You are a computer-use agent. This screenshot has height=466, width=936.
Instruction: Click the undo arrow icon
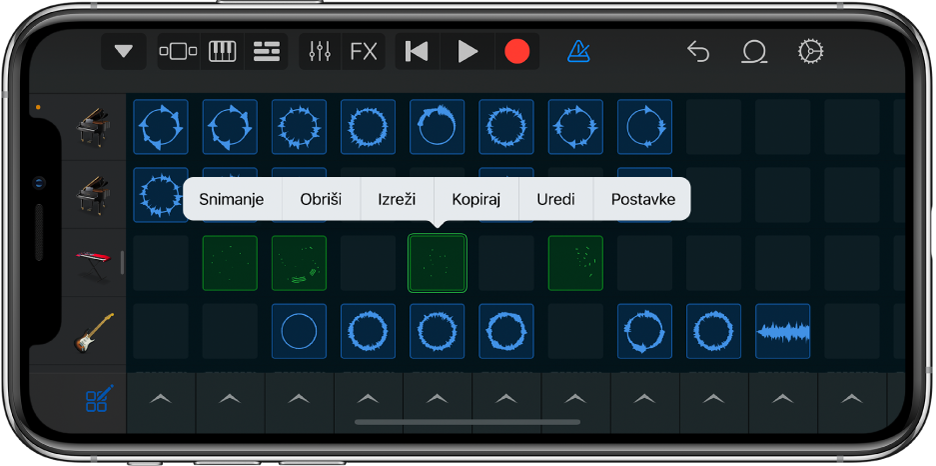[x=698, y=52]
